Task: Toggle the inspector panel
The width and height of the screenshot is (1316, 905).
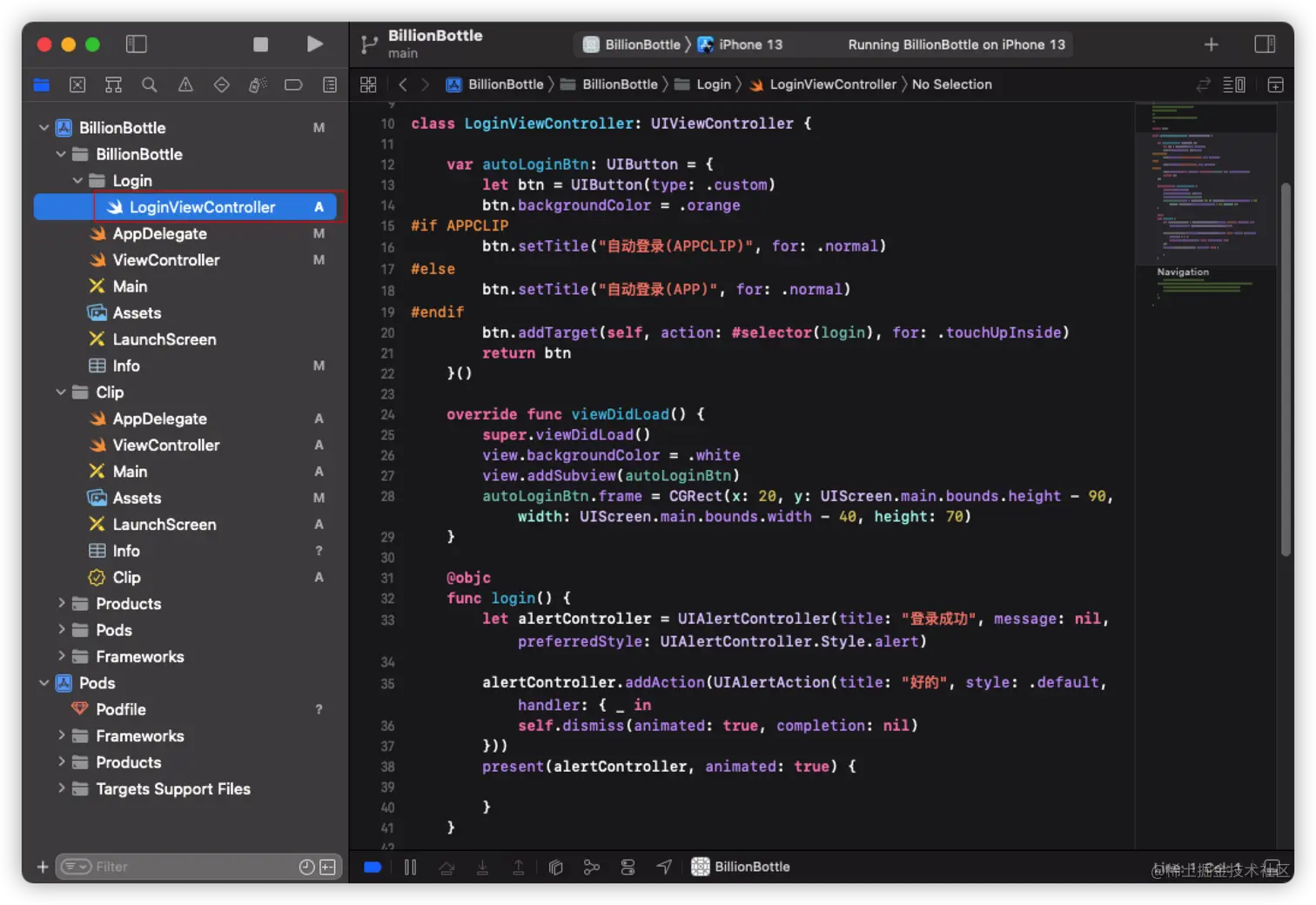Action: point(1265,44)
